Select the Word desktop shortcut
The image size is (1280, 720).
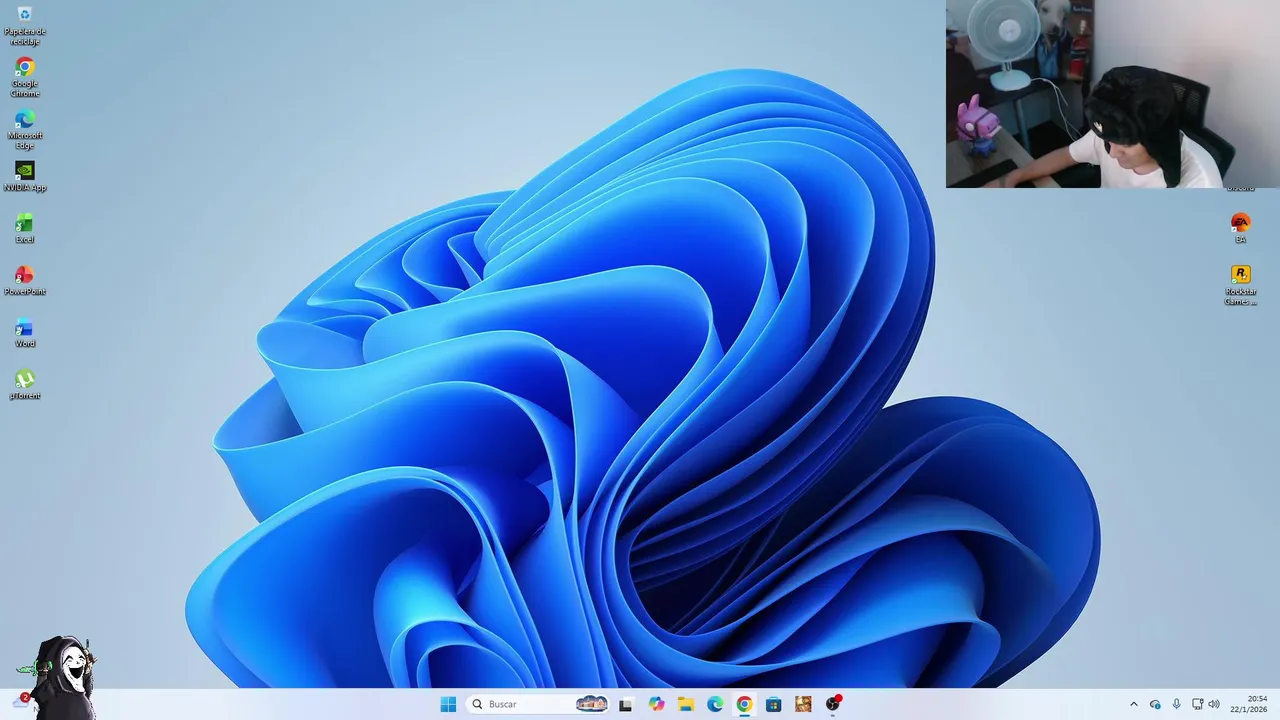click(25, 332)
